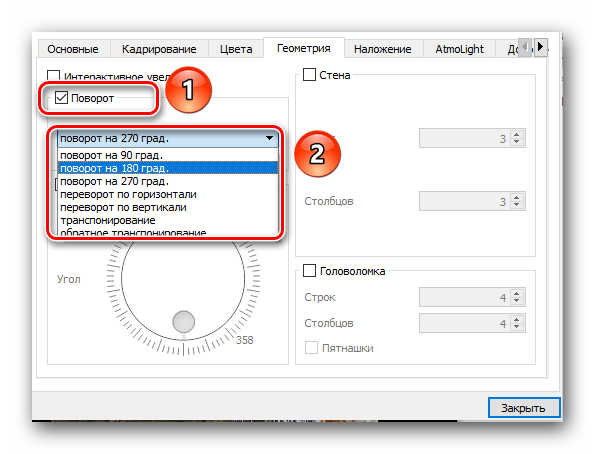The image size is (595, 454).
Task: Collapse the rotation combo box arrow
Action: 269,138
